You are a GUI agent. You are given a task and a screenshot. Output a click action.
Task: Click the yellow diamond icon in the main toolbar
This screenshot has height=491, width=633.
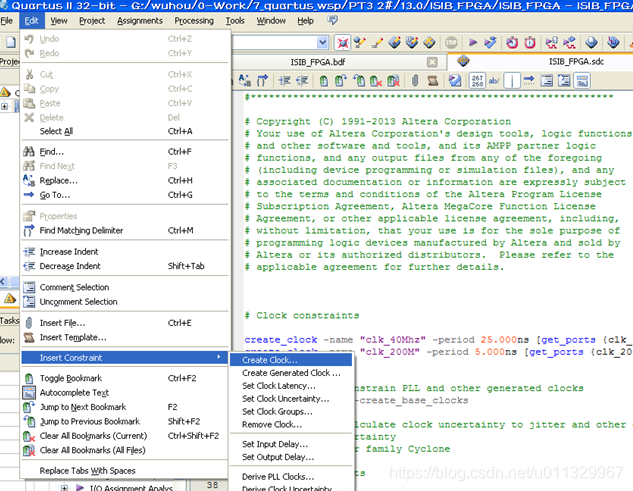tap(429, 42)
